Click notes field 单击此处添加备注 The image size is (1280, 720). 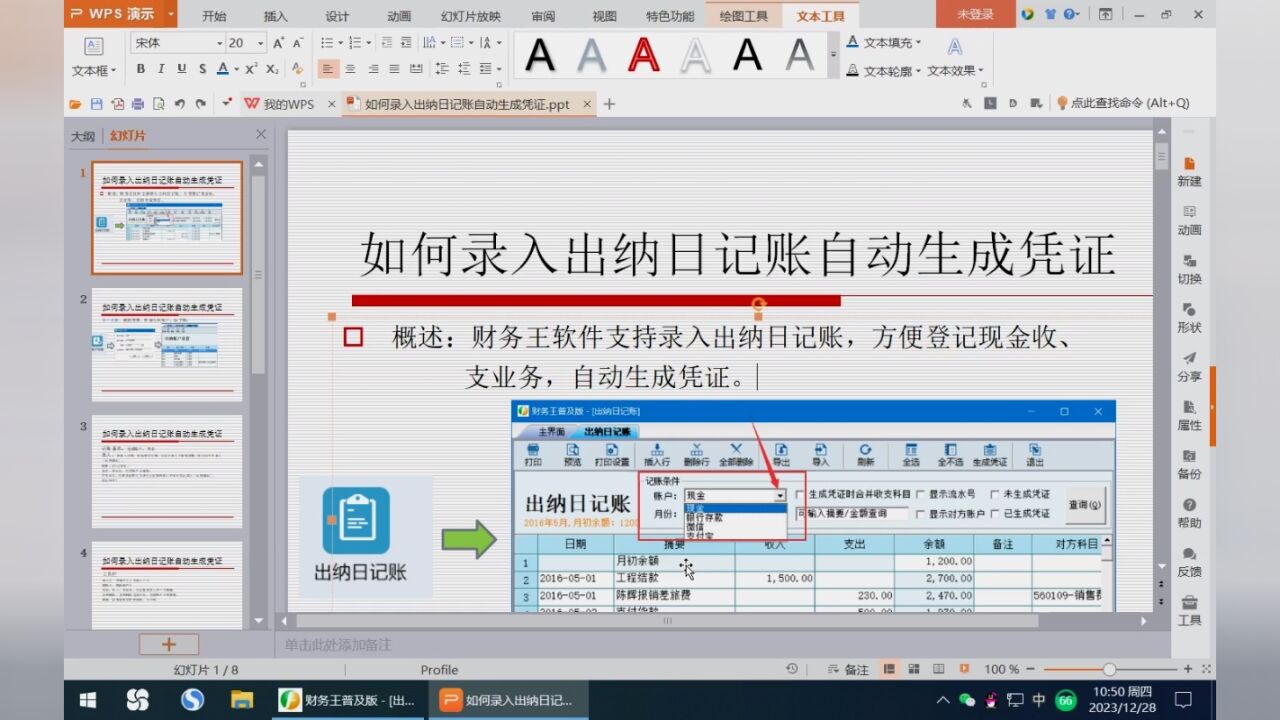point(338,645)
